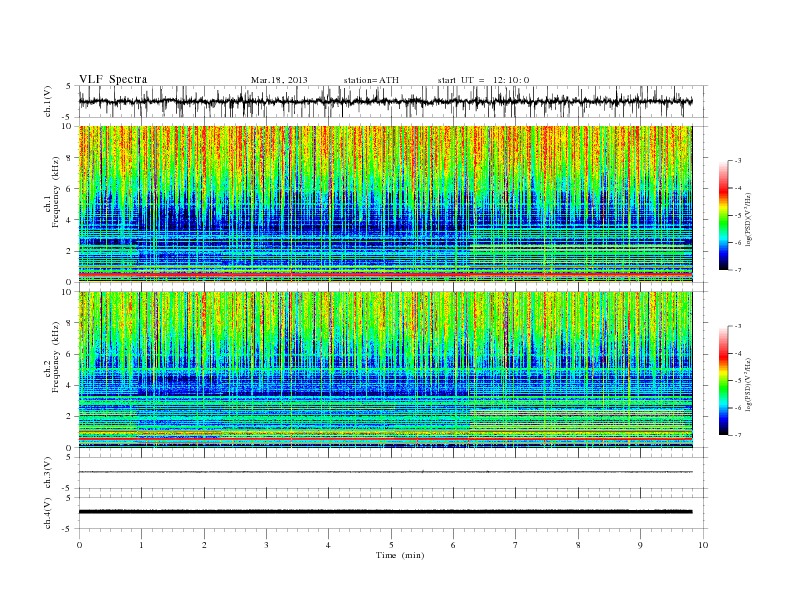Click the time axis tick label "3"
792x612 pixels.
[266, 545]
